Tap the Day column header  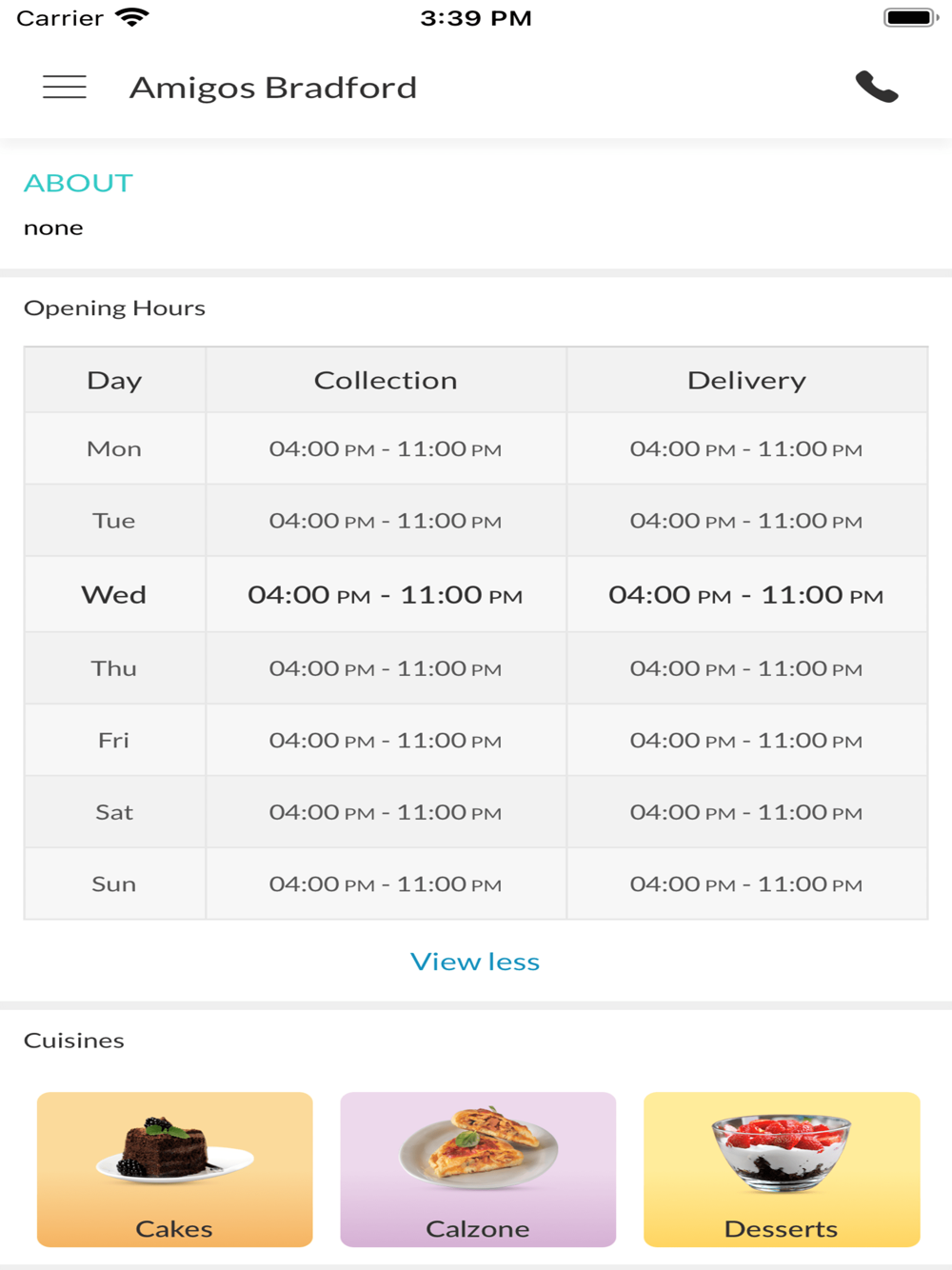(114, 380)
